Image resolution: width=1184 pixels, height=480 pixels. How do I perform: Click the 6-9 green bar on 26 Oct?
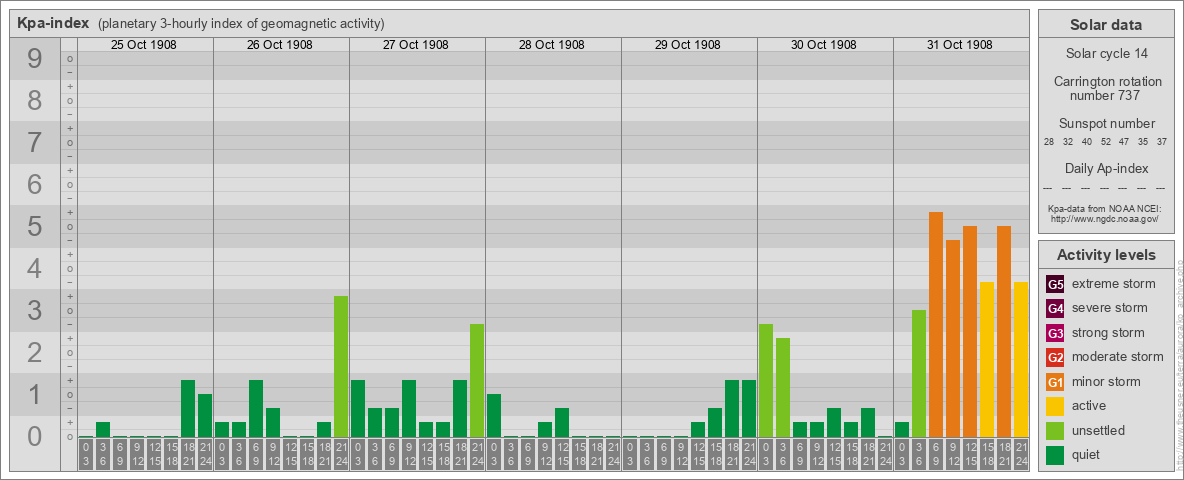pos(256,408)
